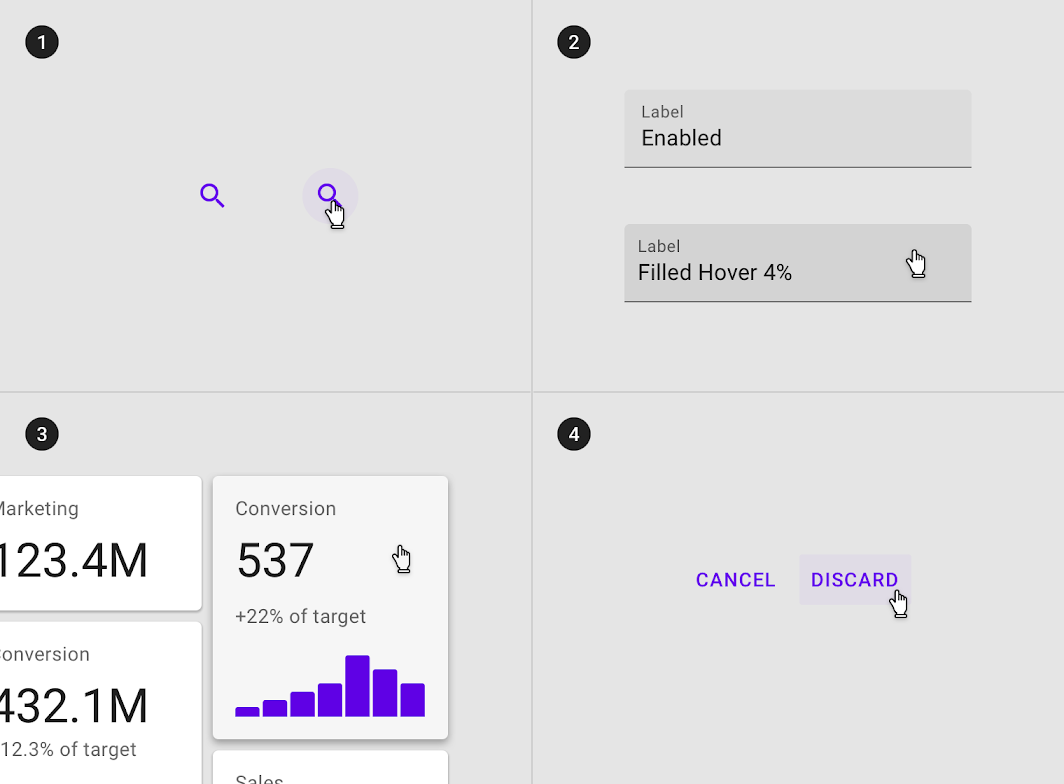Click the number 1 circle badge
The width and height of the screenshot is (1064, 784).
(42, 42)
